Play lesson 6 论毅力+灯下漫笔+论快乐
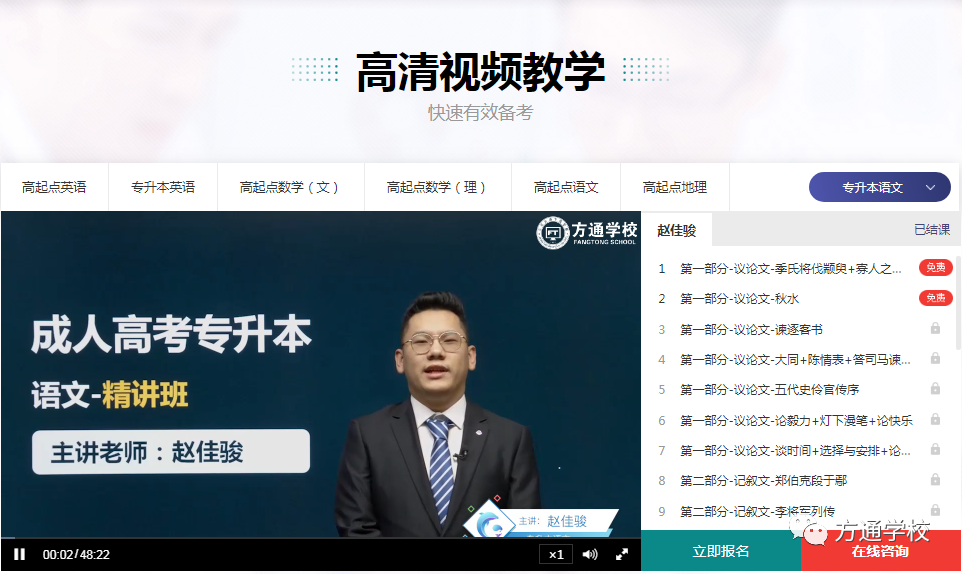This screenshot has height=574, width=962. tap(796, 420)
